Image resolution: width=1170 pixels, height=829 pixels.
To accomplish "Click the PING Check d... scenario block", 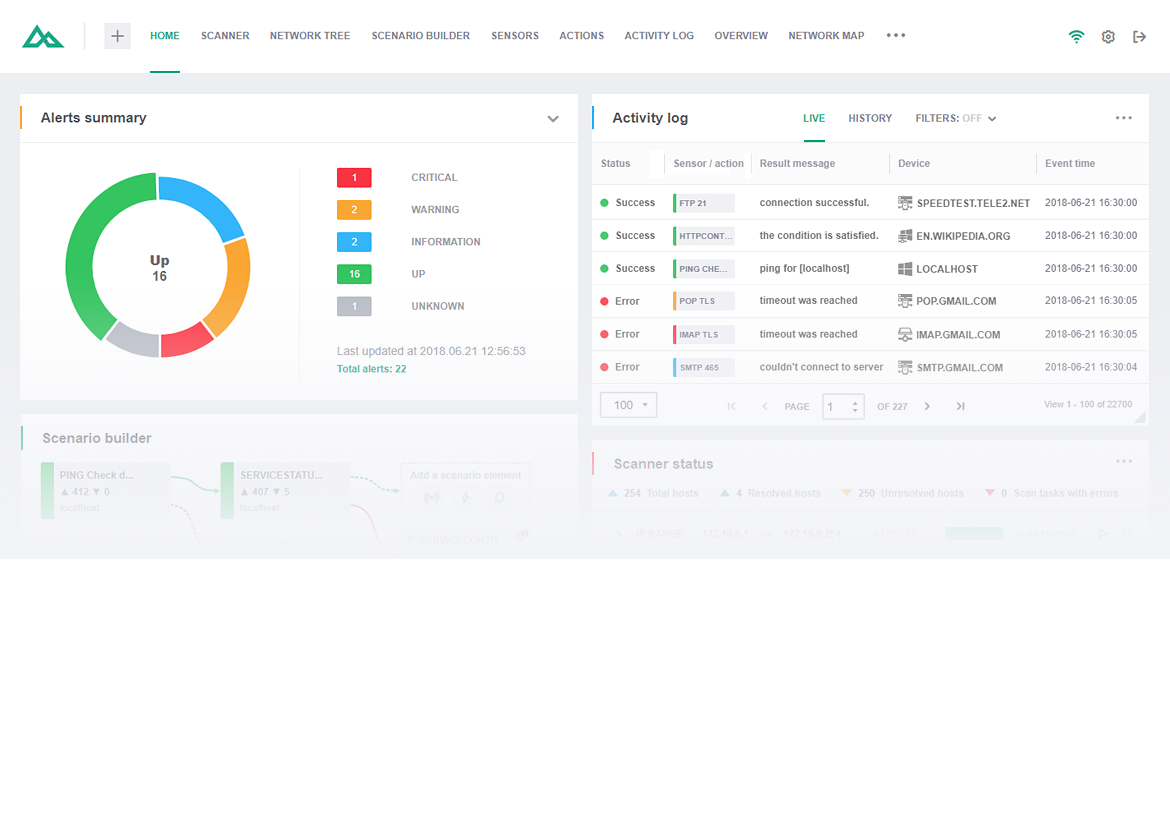I will pyautogui.click(x=106, y=490).
